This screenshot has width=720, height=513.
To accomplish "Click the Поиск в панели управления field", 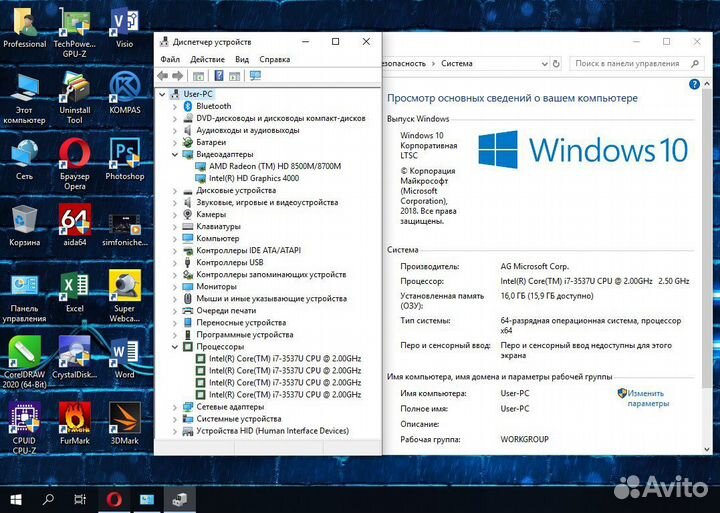I will (637, 63).
